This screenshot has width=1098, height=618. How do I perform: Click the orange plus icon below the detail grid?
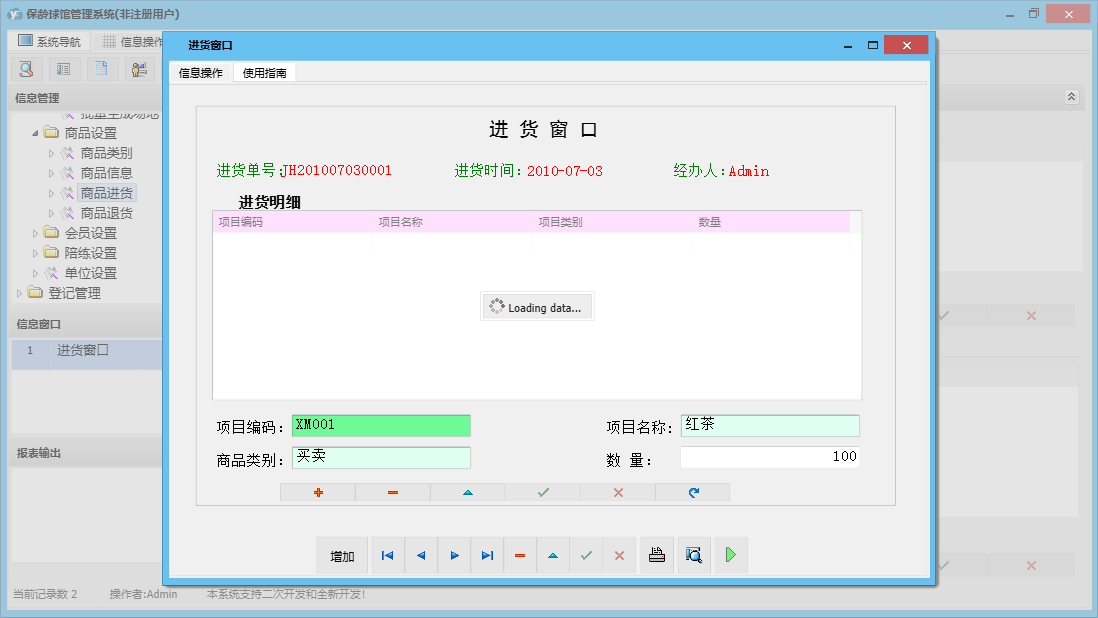pyautogui.click(x=318, y=492)
